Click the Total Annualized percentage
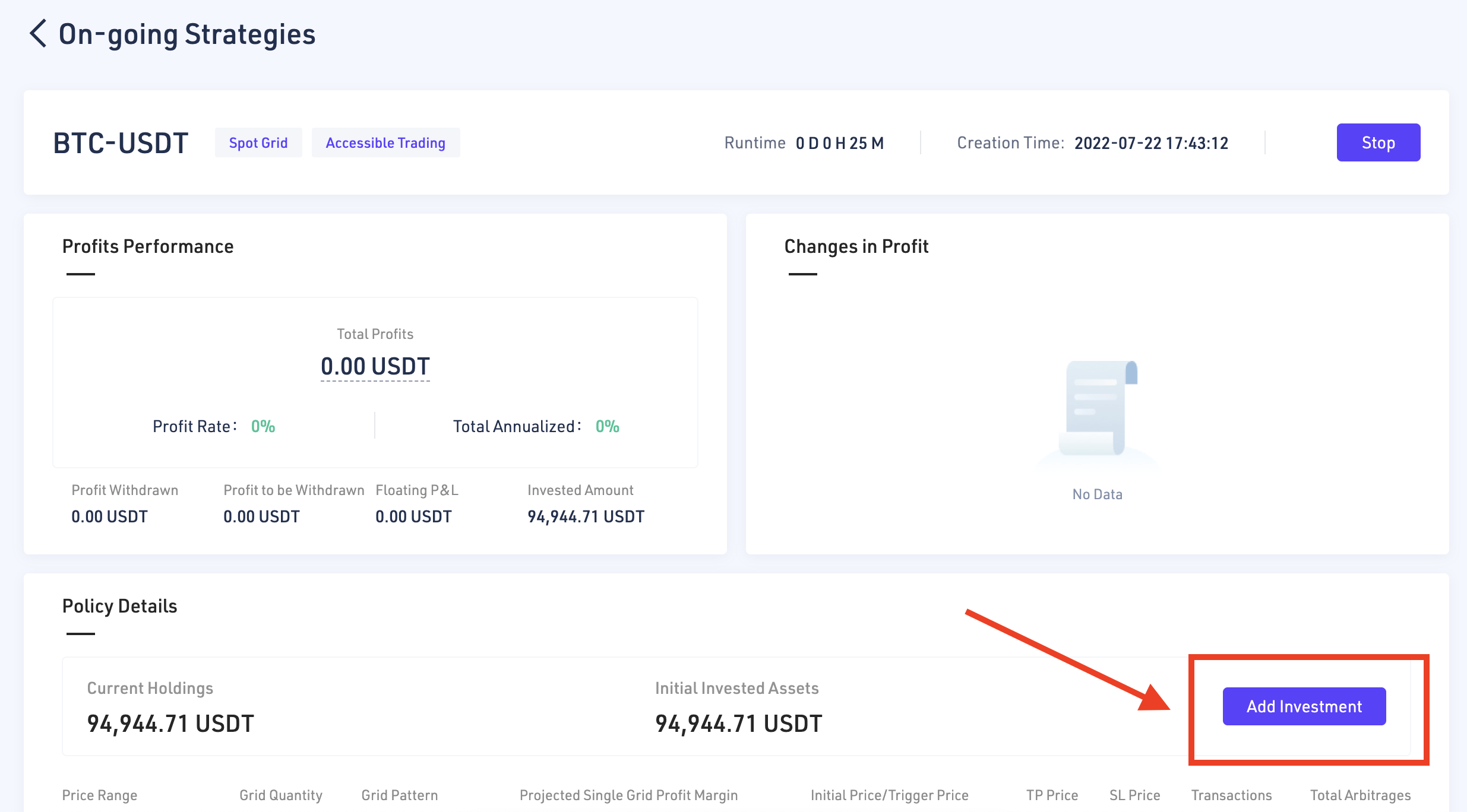The width and height of the screenshot is (1467, 812). 607,426
